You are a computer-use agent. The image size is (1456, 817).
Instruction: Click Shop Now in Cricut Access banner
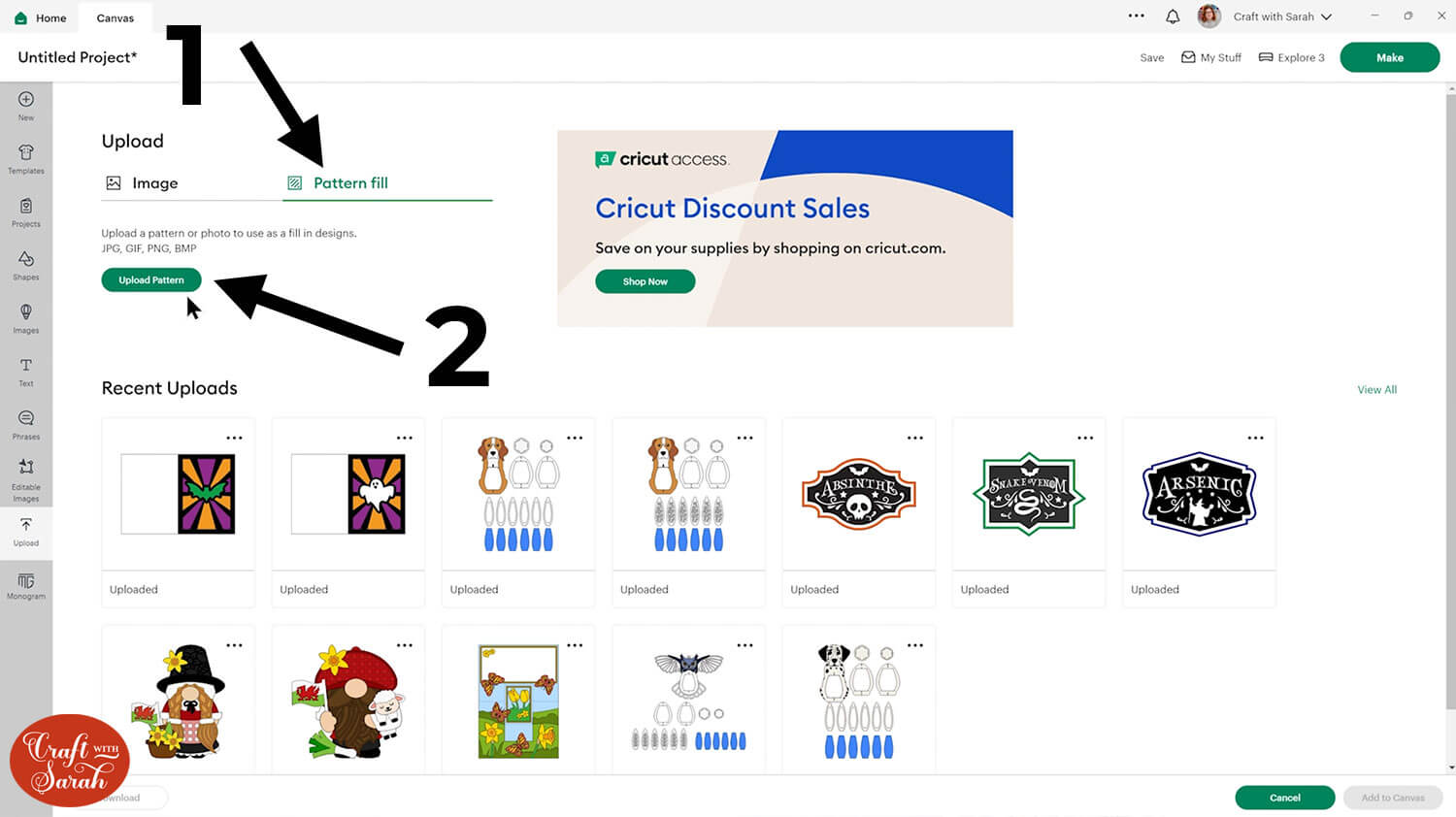[x=645, y=281]
